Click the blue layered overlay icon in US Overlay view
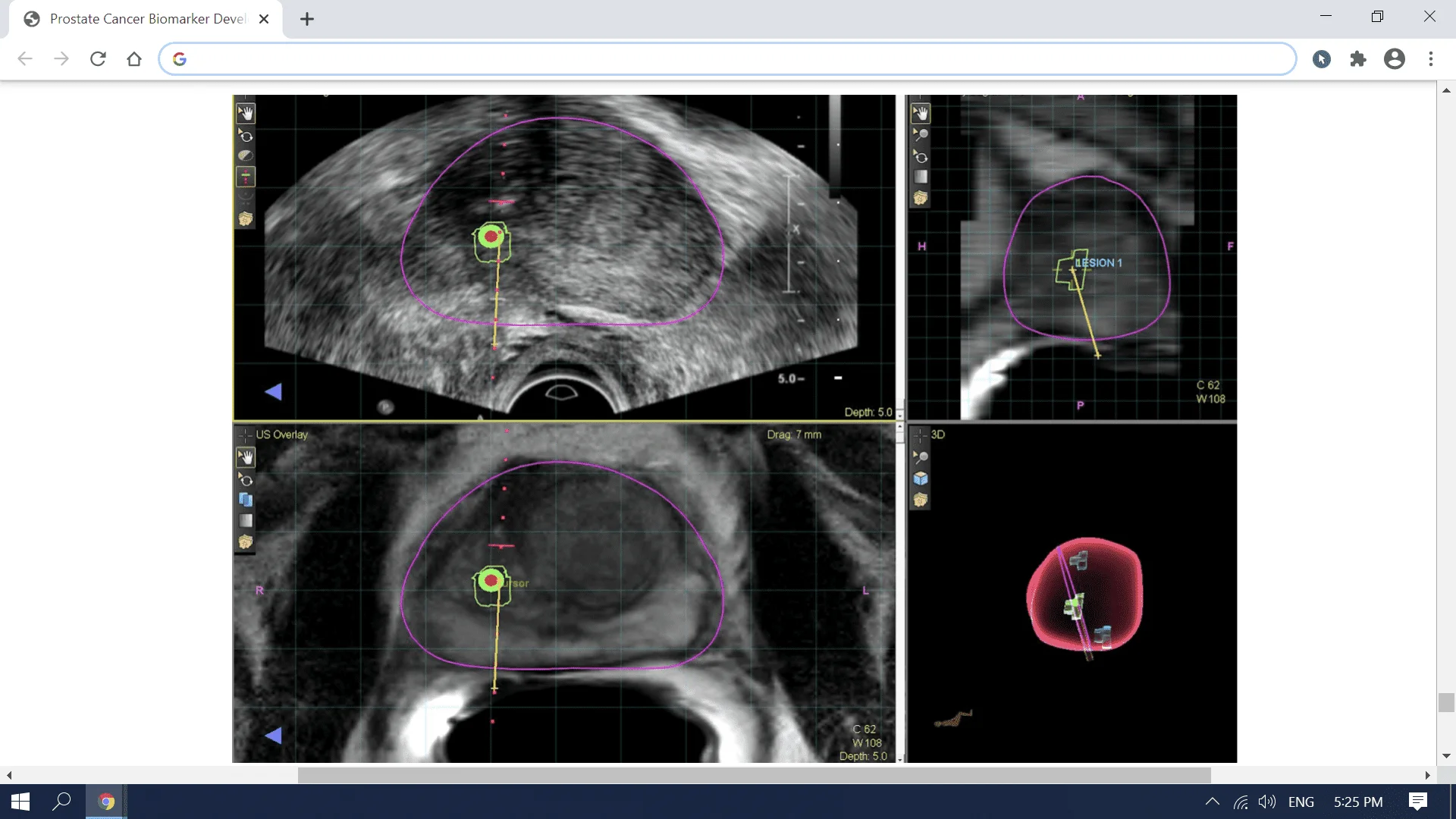The image size is (1456, 819). [x=246, y=500]
